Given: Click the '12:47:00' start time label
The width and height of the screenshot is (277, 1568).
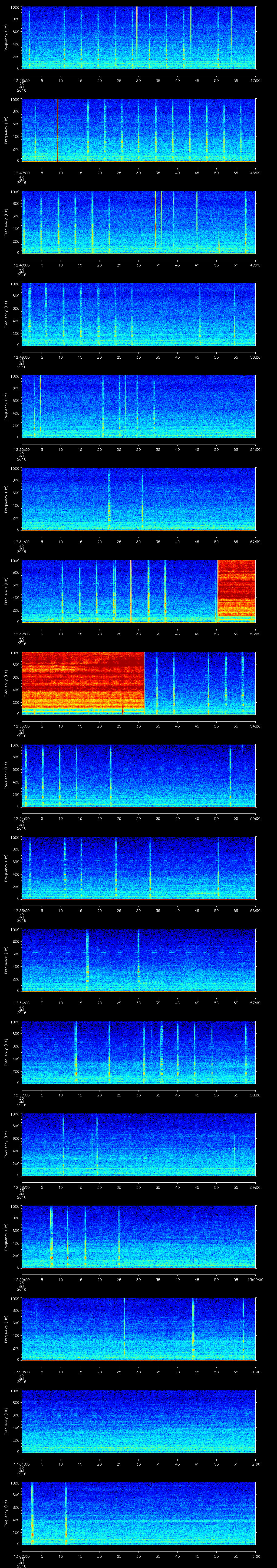Looking at the screenshot, I should click(x=21, y=173).
